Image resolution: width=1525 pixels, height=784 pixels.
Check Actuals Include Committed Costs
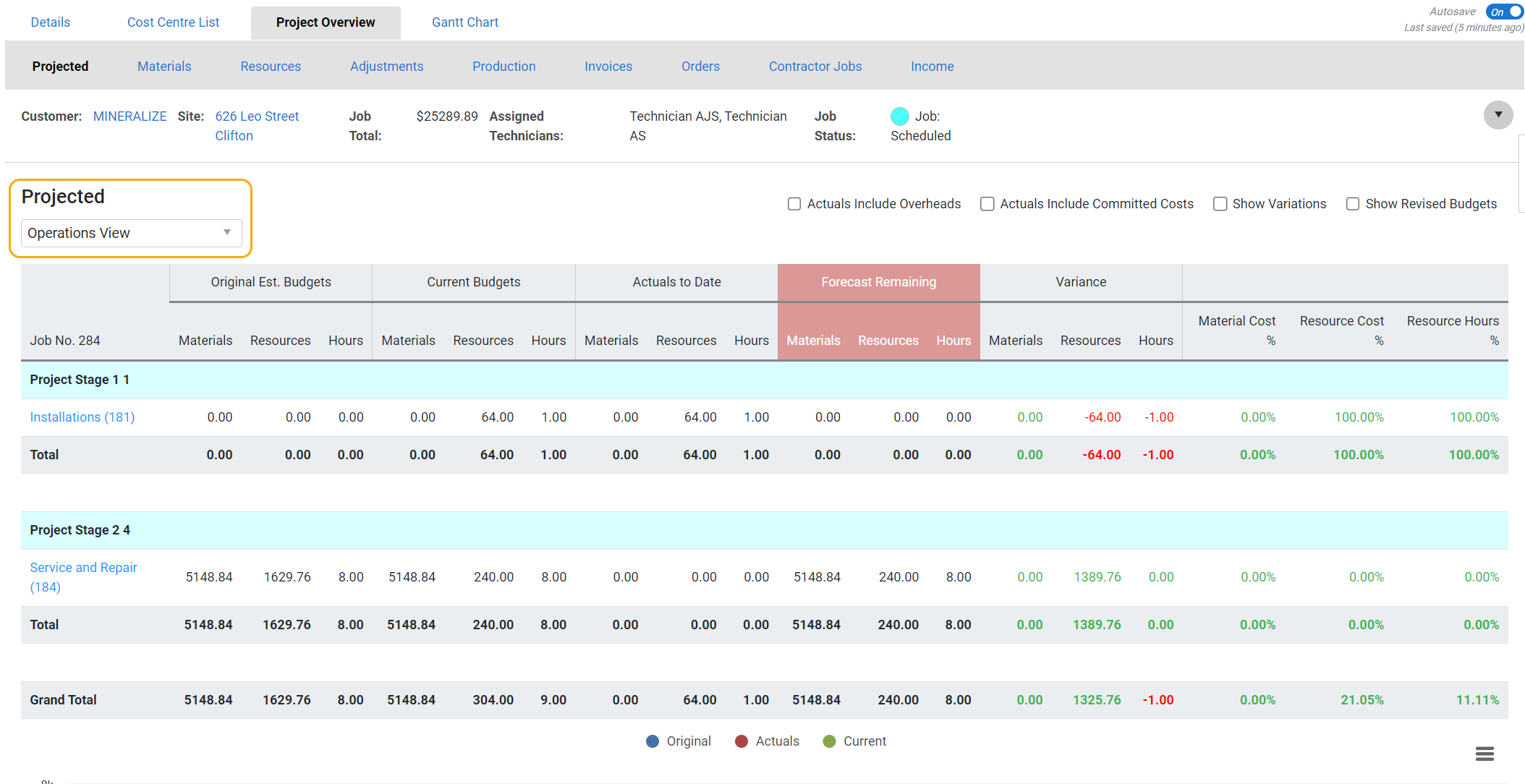pos(987,204)
